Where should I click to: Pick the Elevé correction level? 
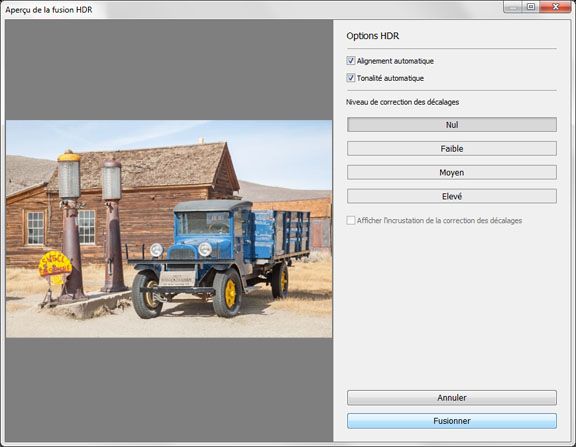coord(451,196)
